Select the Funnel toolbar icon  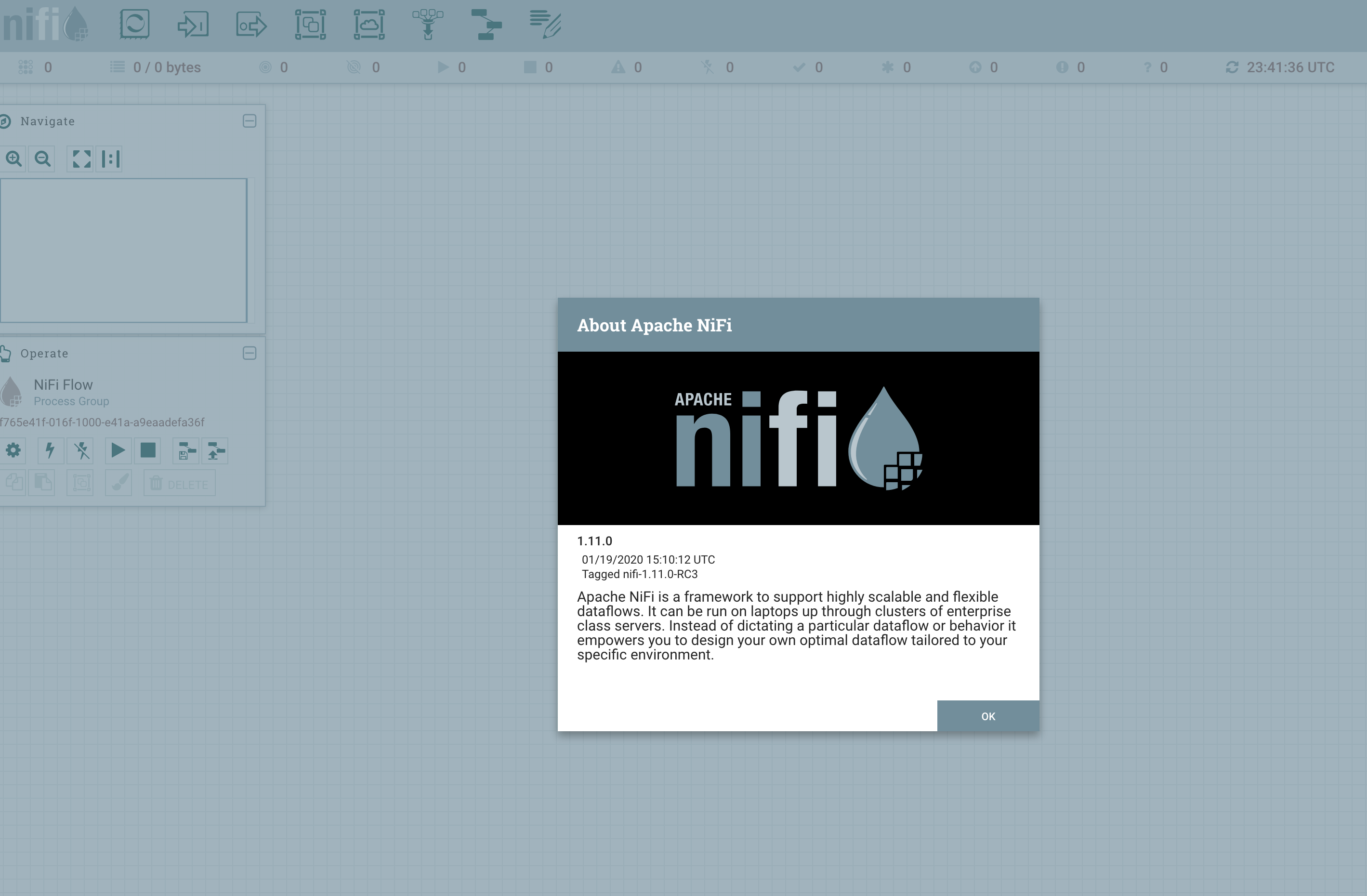427,25
